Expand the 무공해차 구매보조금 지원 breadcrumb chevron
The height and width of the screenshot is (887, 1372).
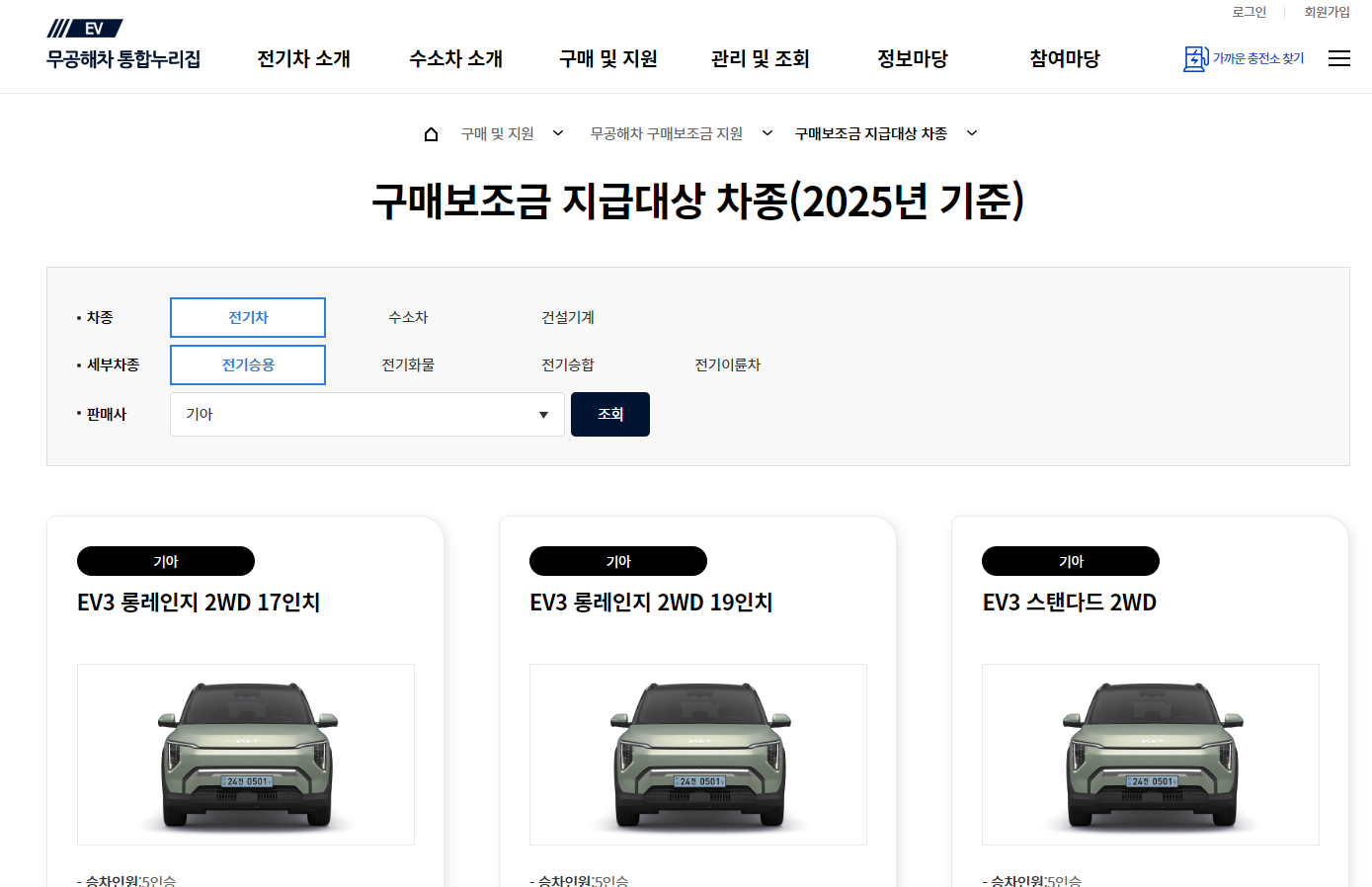coord(767,132)
